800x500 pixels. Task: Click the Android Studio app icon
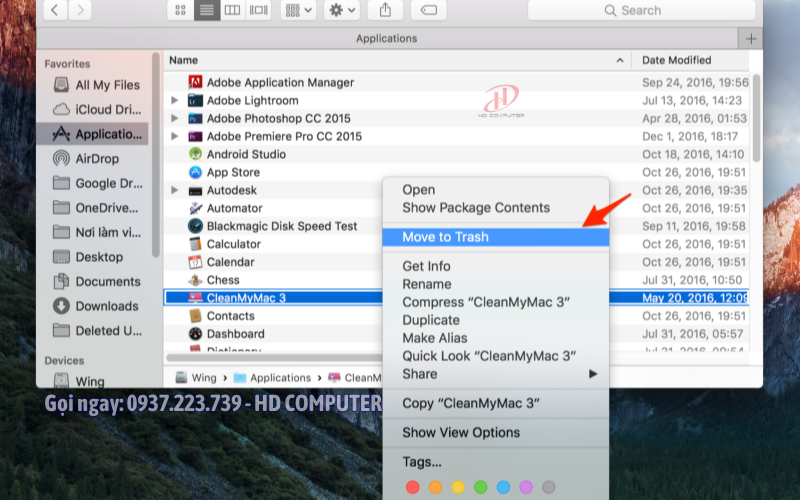pyautogui.click(x=196, y=154)
